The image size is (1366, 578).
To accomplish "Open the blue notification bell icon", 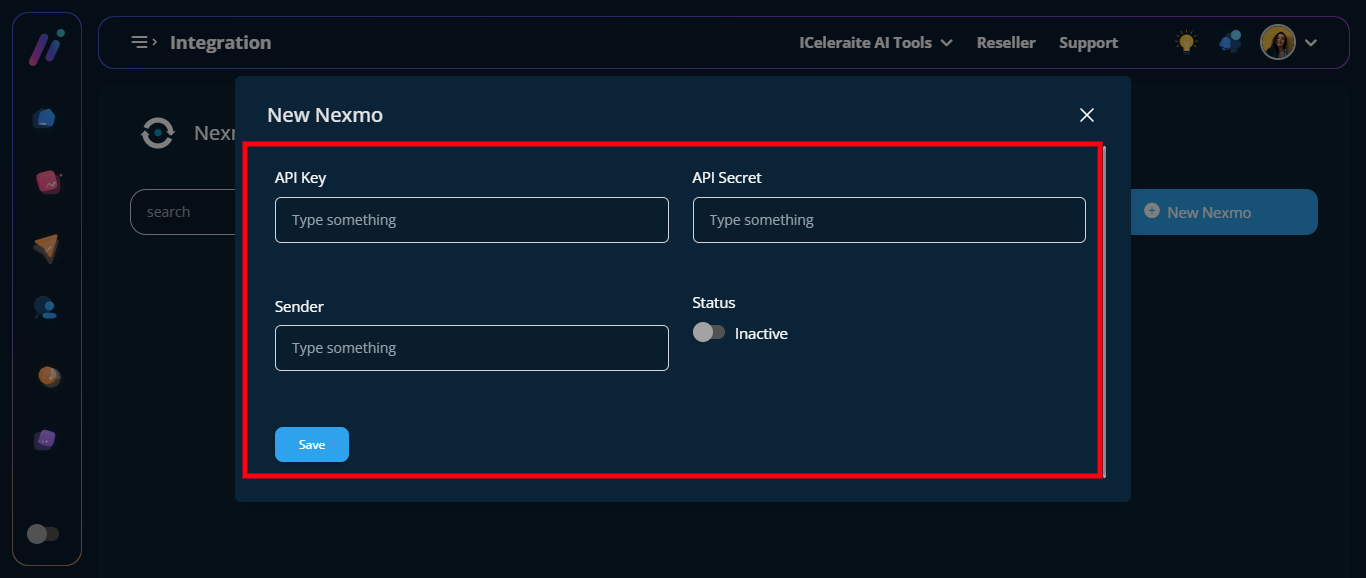I will pos(1230,42).
